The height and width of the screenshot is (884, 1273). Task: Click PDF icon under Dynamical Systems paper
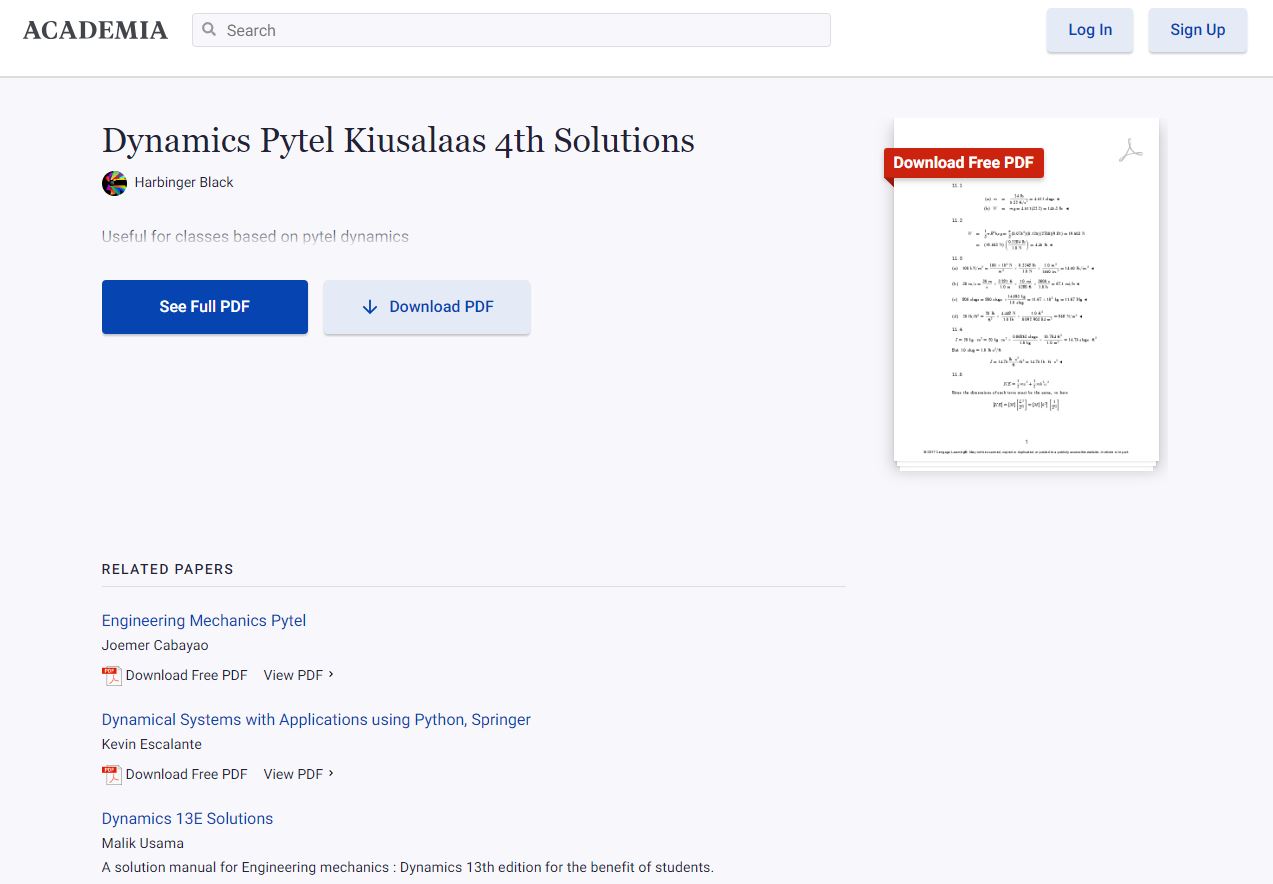click(x=112, y=774)
